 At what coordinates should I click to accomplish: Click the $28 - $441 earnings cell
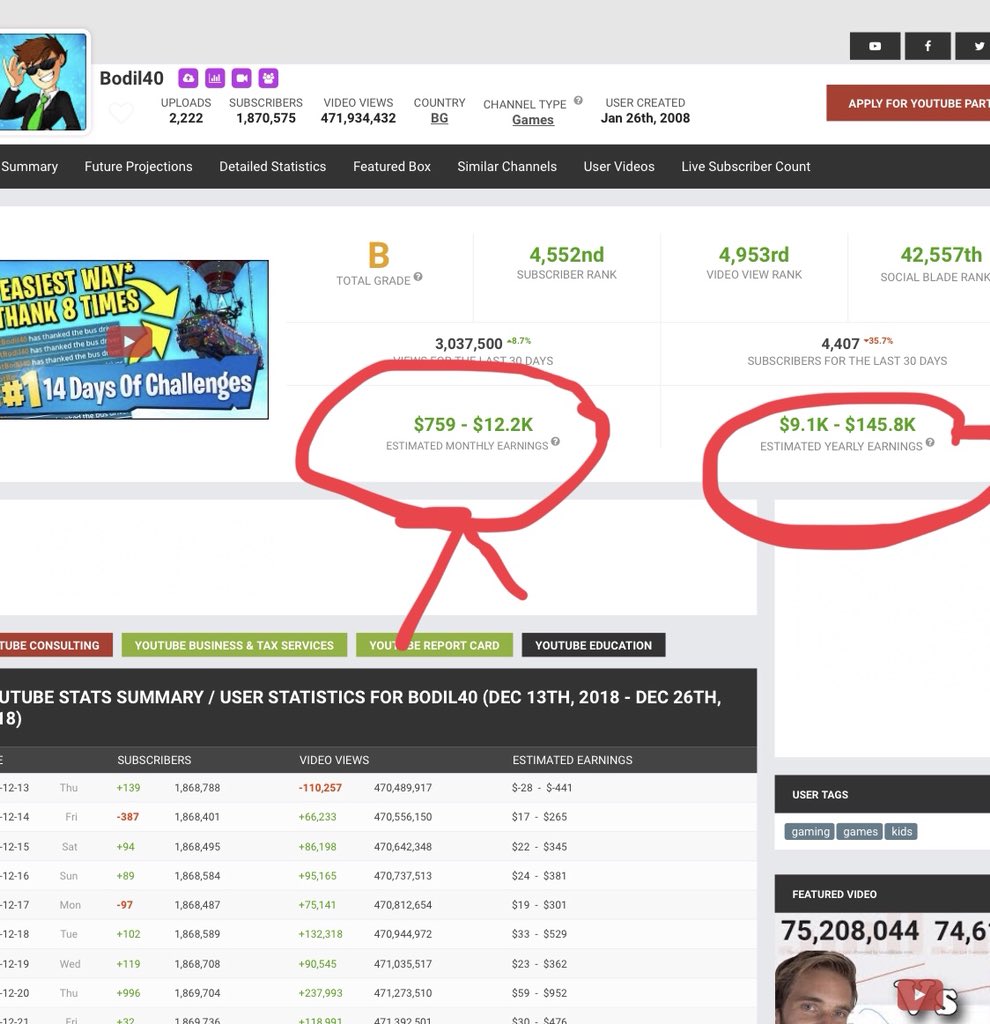click(541, 788)
